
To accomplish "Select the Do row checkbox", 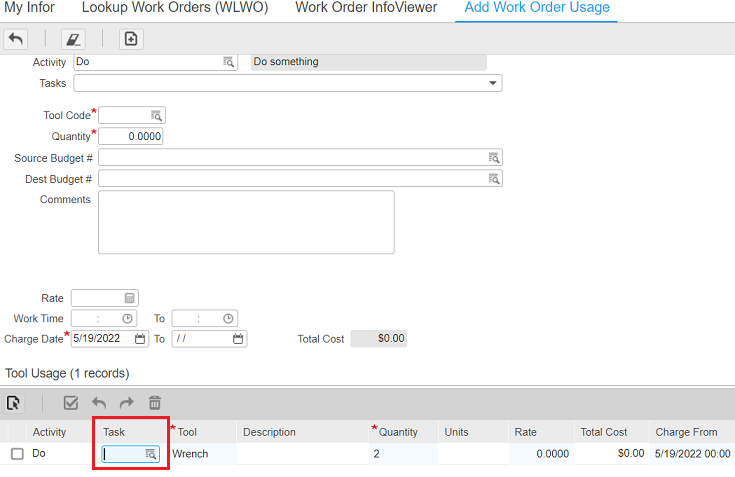I will click(17, 454).
